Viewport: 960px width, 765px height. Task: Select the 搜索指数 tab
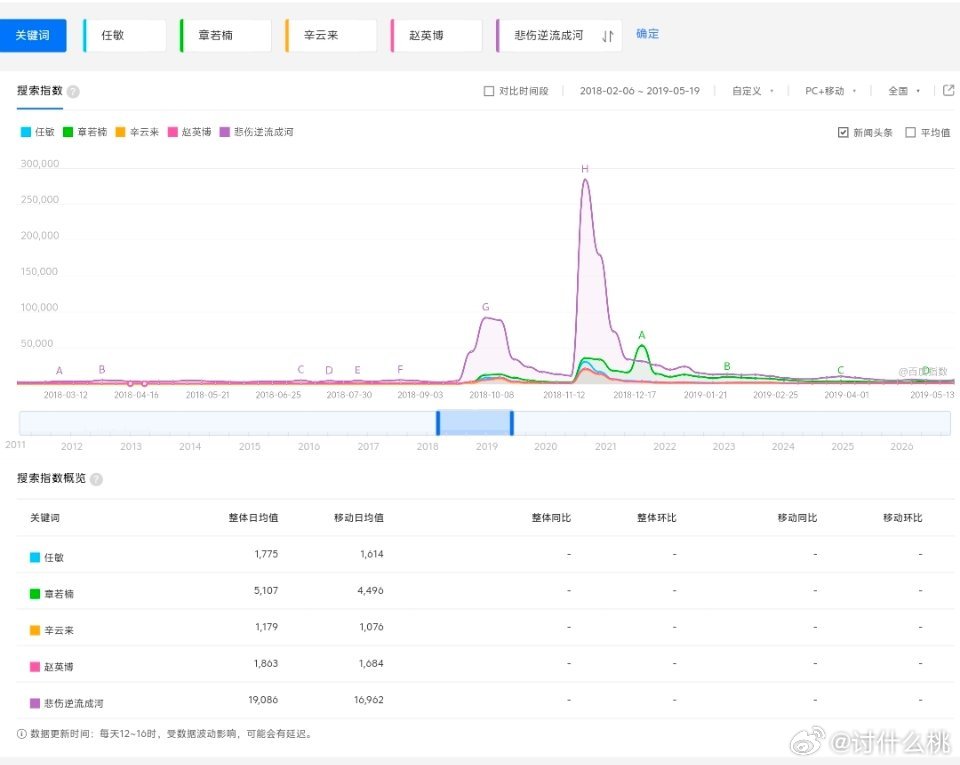click(40, 91)
